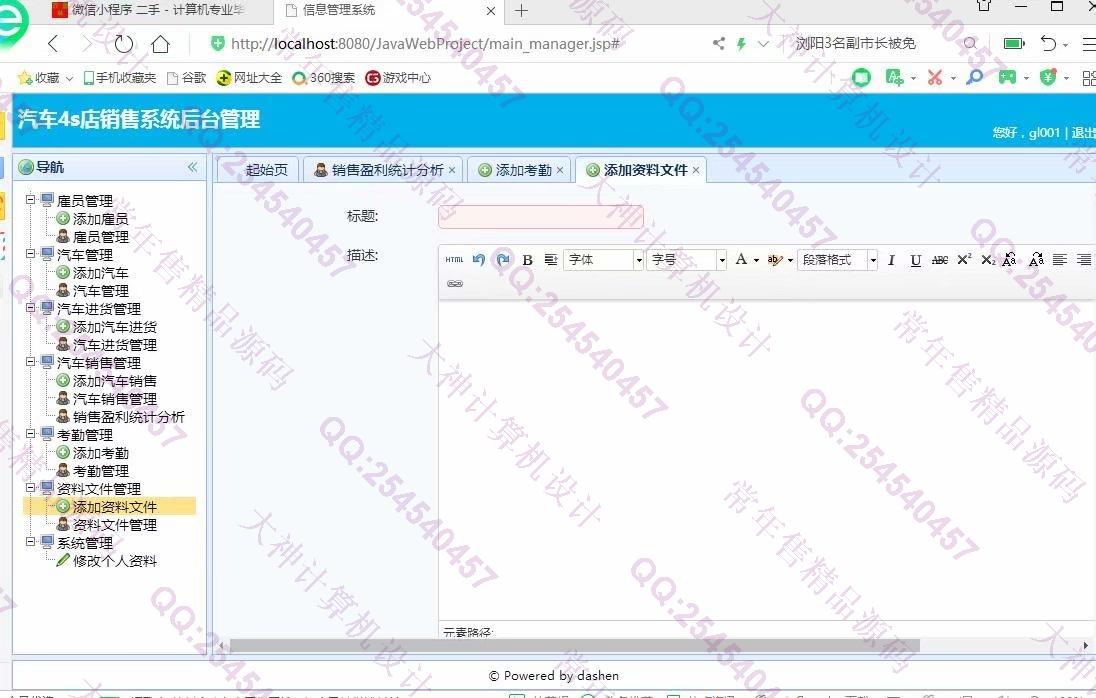
Task: Open 手机收藏夹 bookmark folder
Action: coord(120,78)
